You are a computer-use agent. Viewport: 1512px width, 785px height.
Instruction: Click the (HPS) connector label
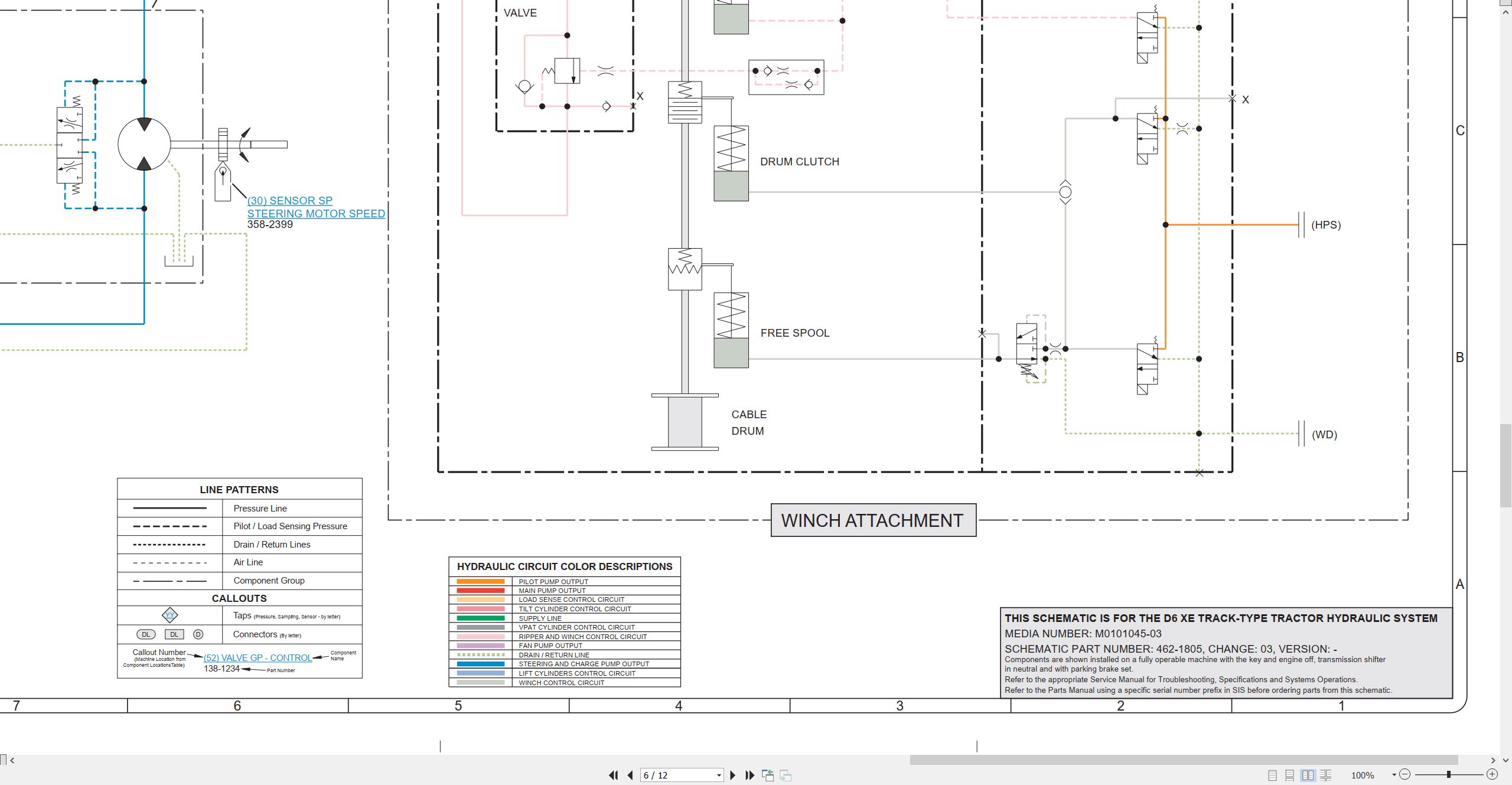[x=1326, y=225]
